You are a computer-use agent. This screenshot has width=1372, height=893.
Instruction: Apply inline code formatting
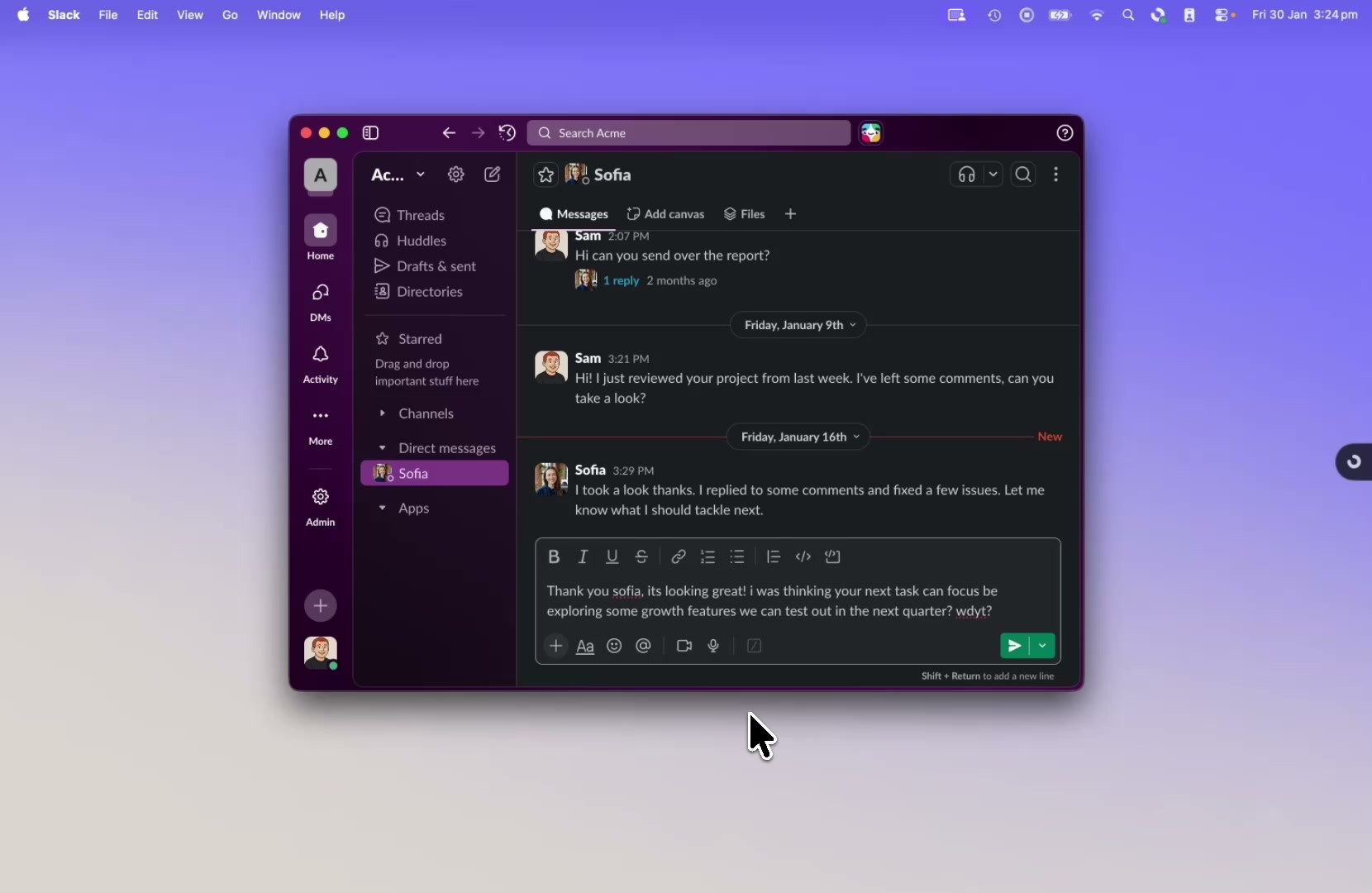[x=803, y=557]
